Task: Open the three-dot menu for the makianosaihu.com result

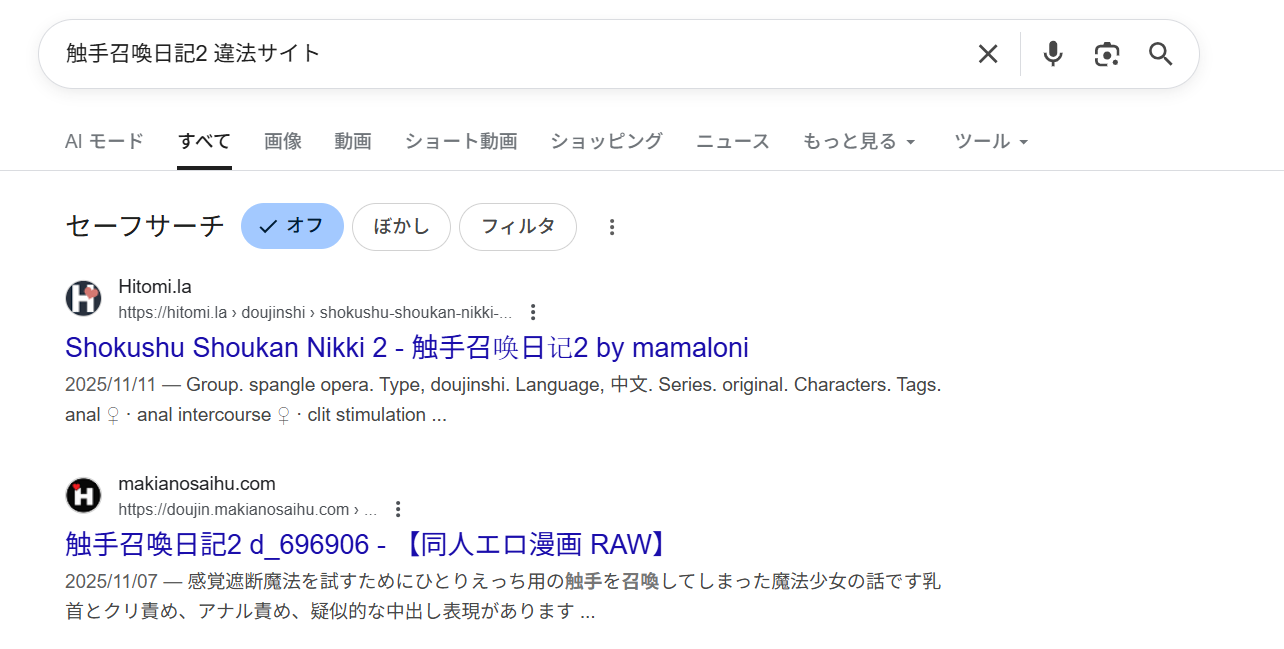Action: coord(397,508)
